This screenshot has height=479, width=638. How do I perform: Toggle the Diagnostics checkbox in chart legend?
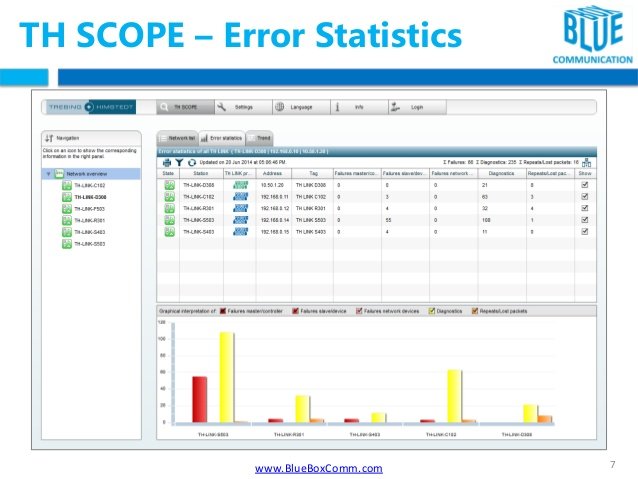coord(430,311)
